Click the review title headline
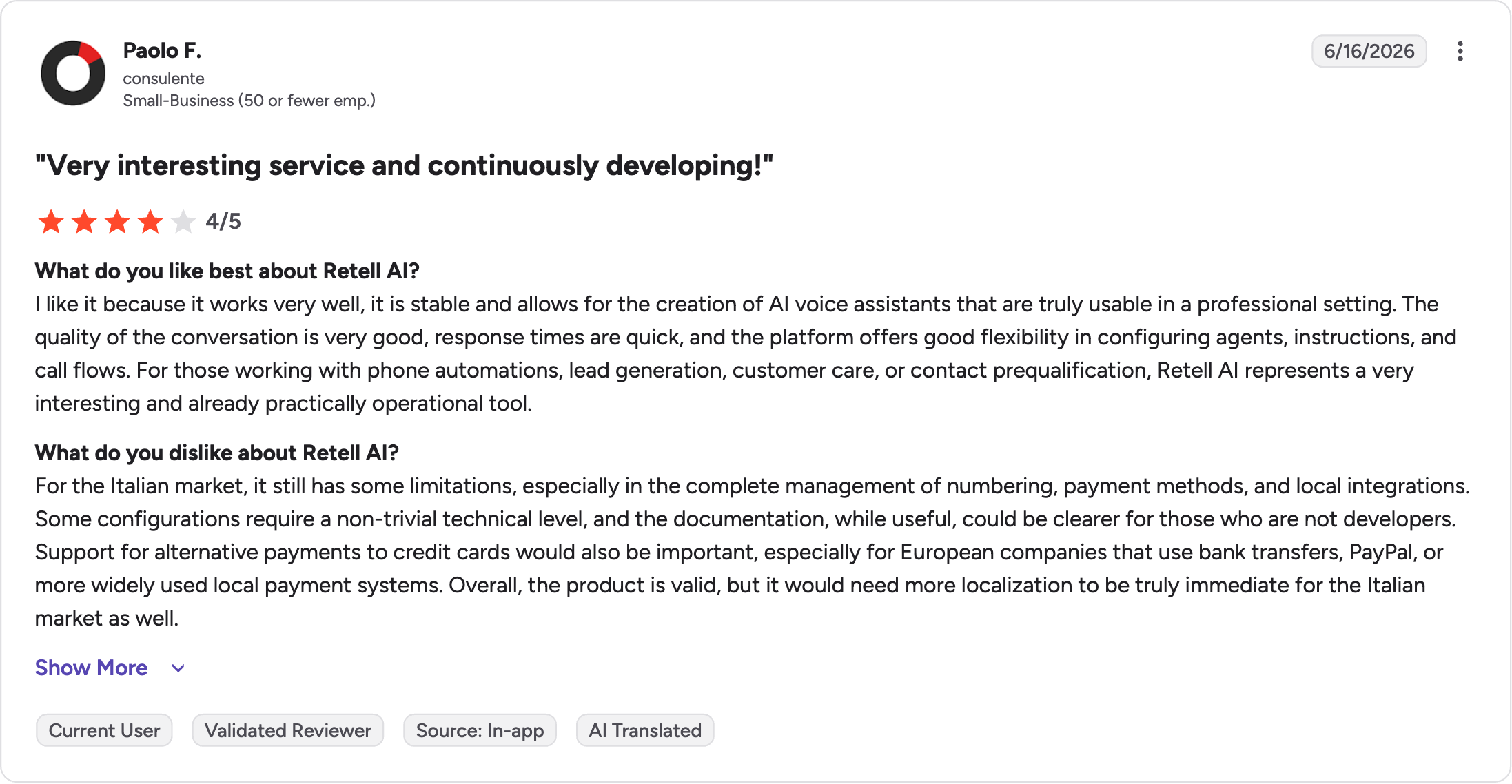This screenshot has height=784, width=1512. click(x=404, y=165)
